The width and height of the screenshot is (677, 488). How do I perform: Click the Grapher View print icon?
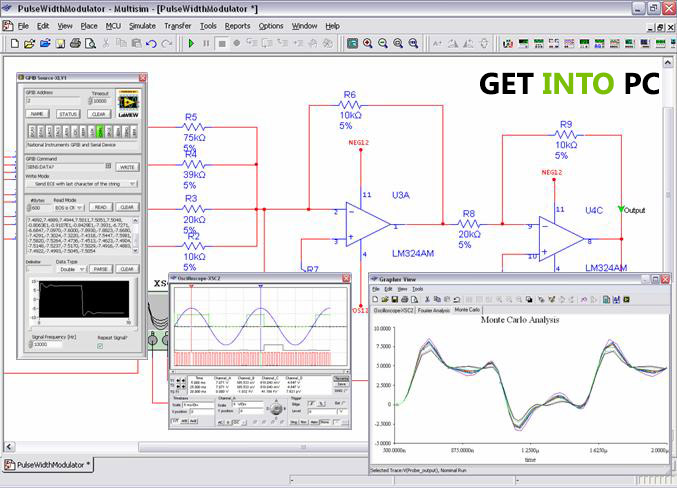pyautogui.click(x=405, y=299)
